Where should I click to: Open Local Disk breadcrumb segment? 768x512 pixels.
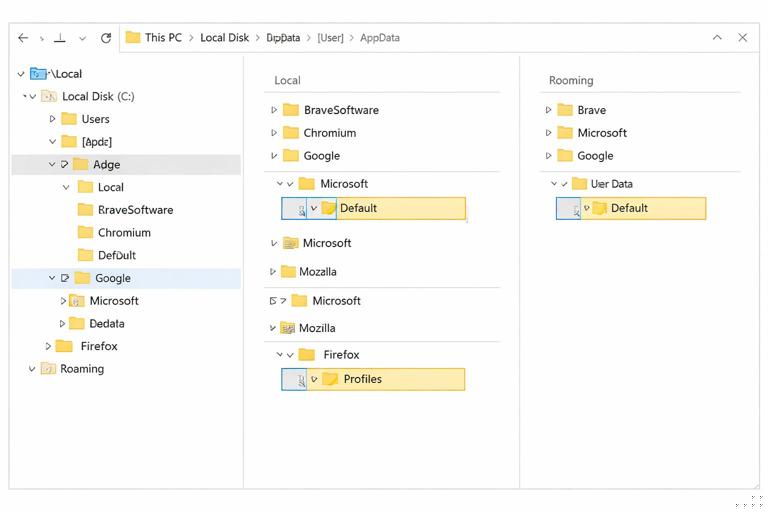coord(224,38)
